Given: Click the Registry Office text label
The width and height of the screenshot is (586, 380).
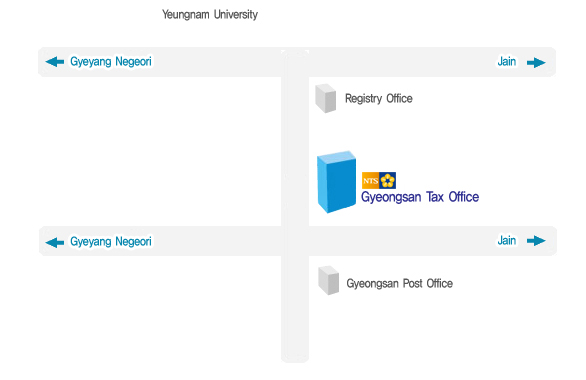Looking at the screenshot, I should pyautogui.click(x=379, y=99).
